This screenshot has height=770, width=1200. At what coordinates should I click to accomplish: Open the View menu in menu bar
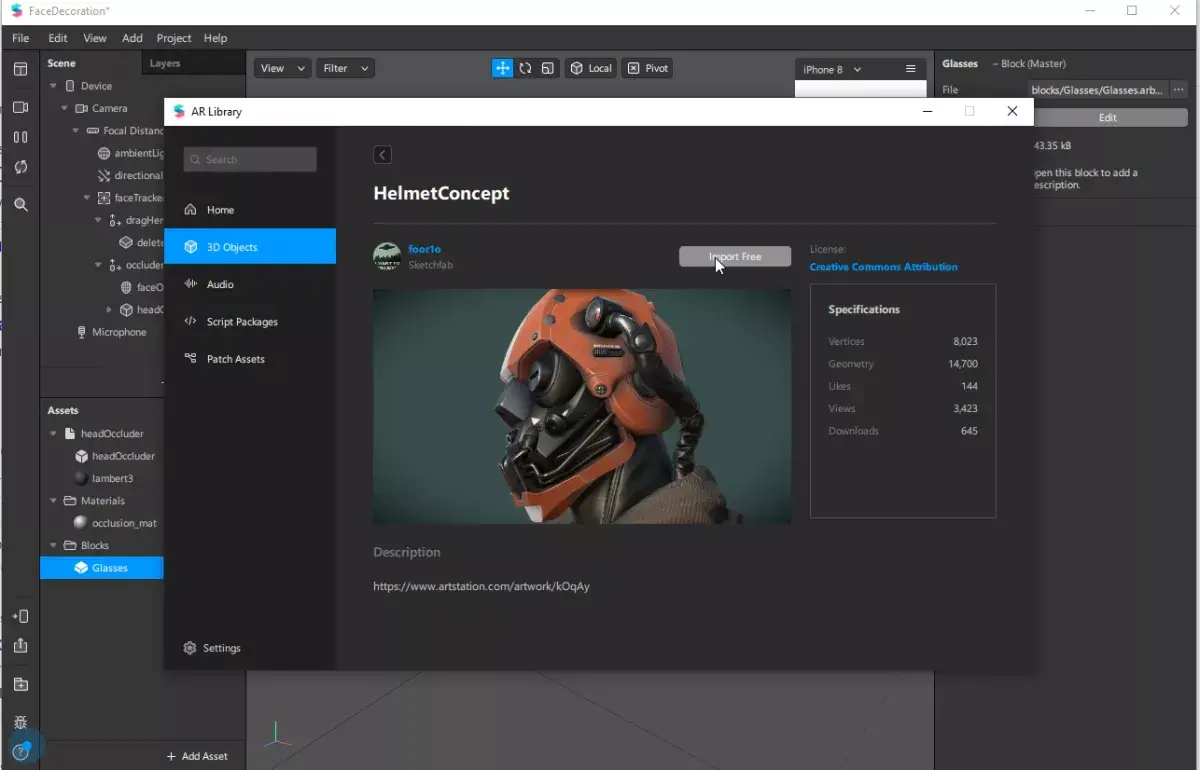[x=95, y=38]
